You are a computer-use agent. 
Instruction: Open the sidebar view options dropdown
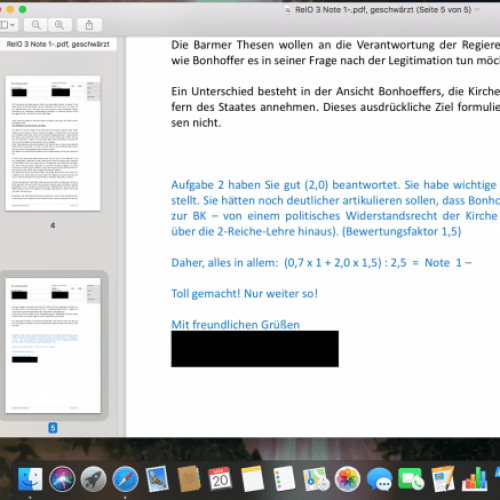7,25
